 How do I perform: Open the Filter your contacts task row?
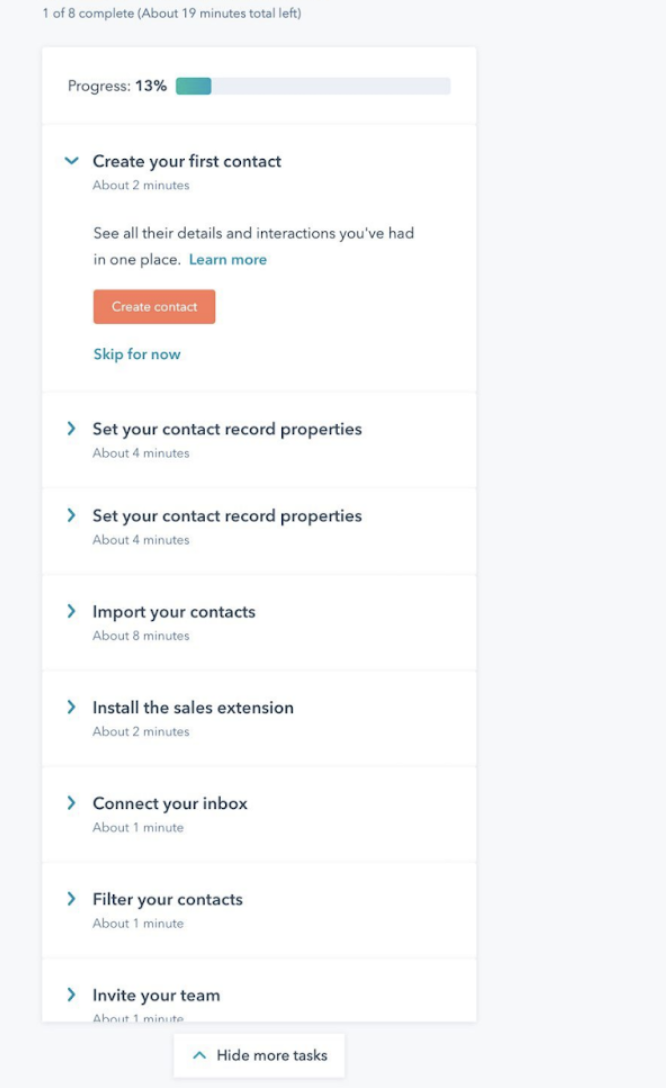[166, 899]
